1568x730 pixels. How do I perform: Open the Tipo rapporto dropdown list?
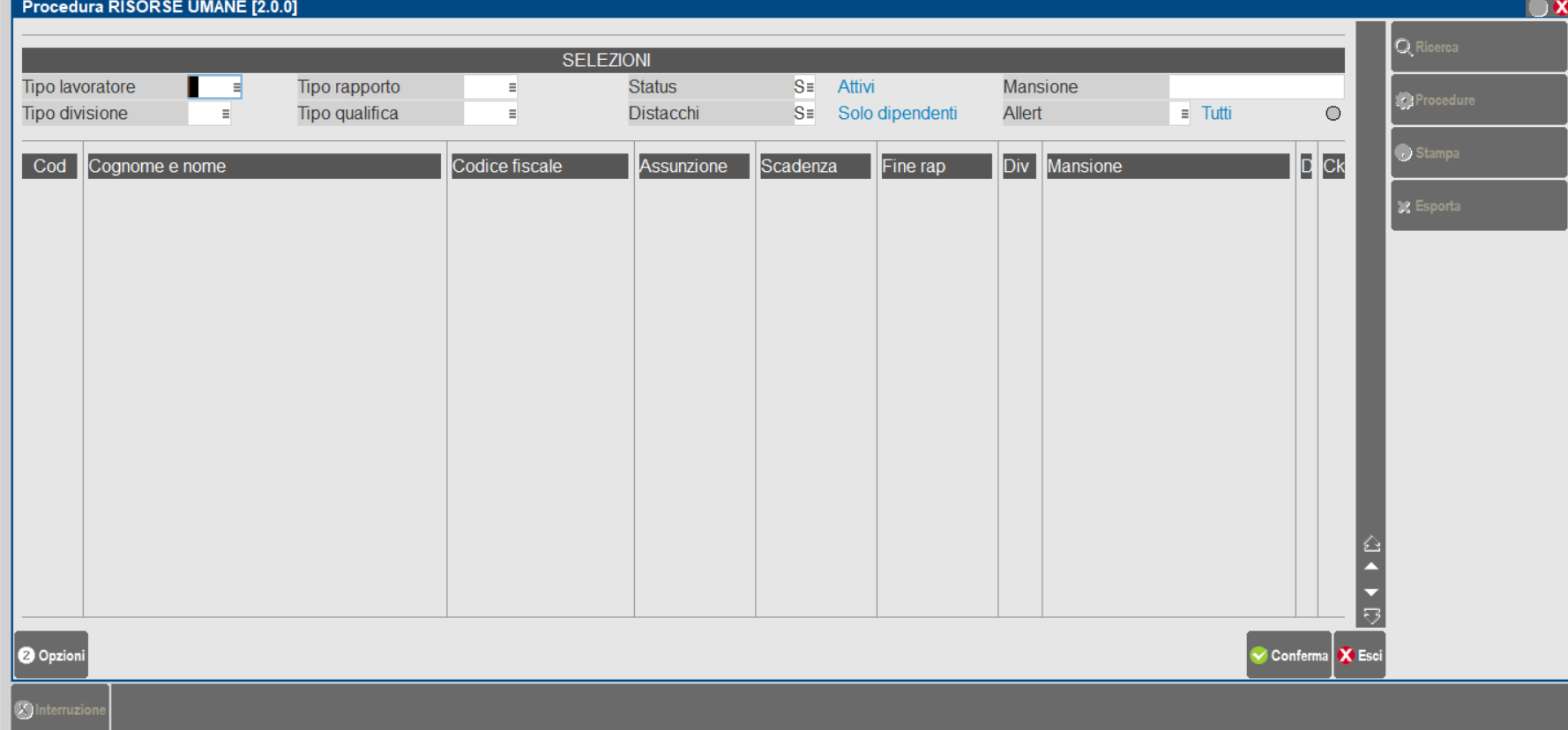click(511, 87)
